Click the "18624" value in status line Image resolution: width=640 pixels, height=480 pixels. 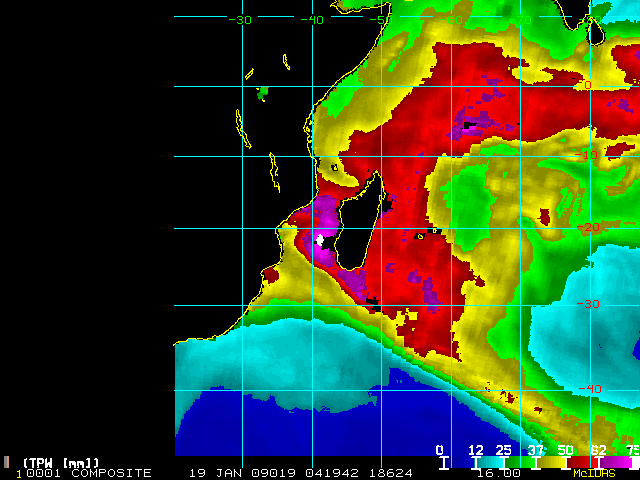[391, 473]
